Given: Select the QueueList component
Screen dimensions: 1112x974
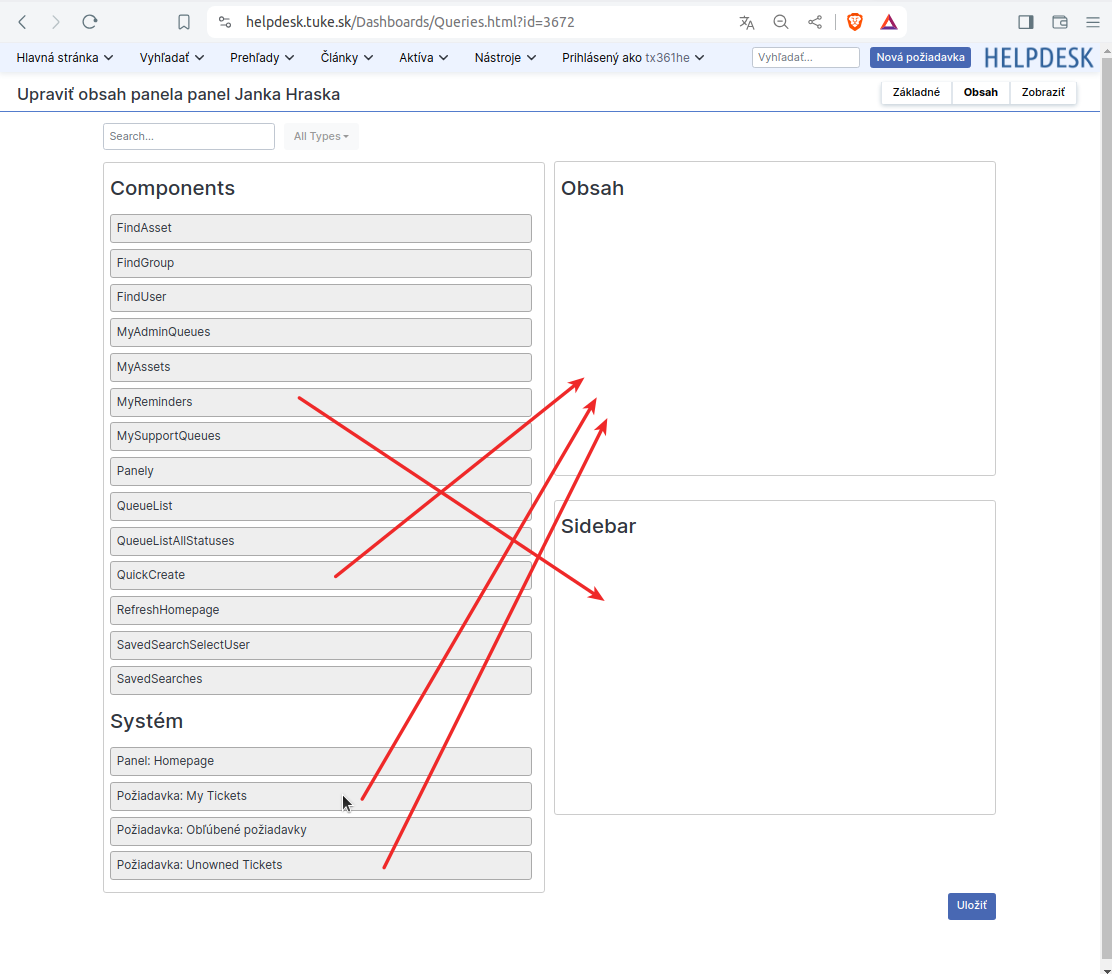Looking at the screenshot, I should coord(321,507).
